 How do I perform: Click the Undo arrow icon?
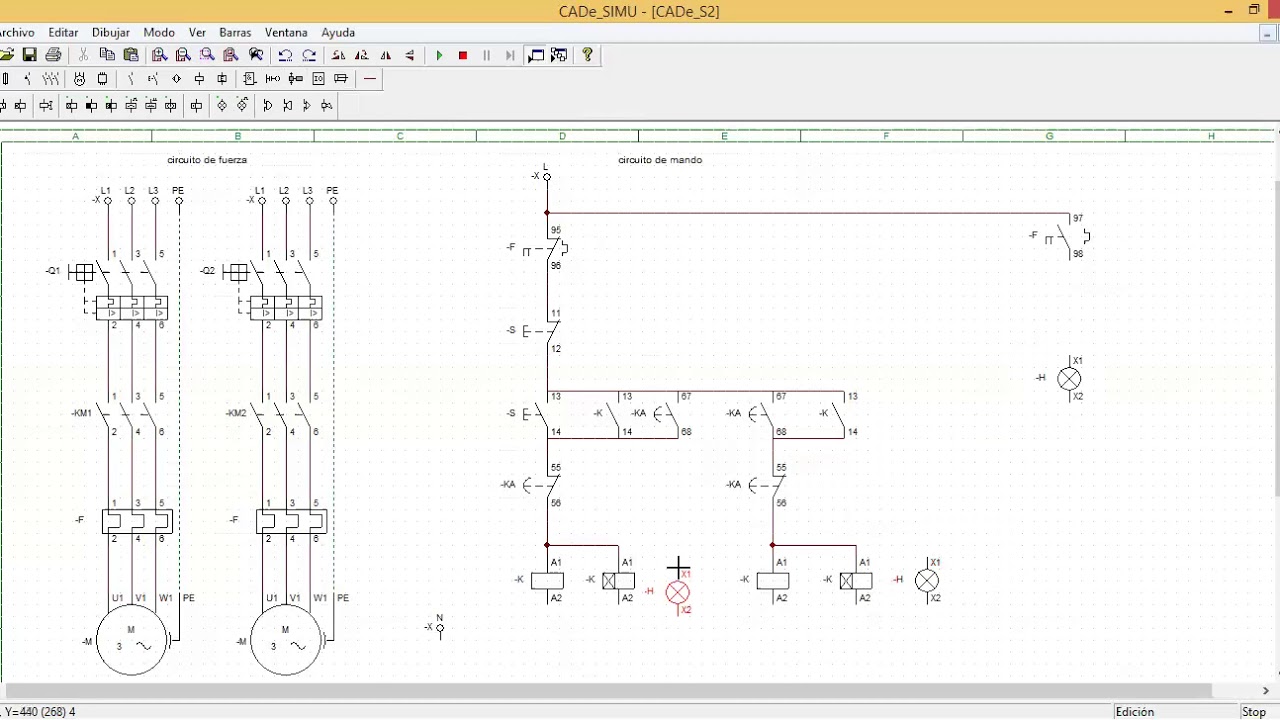click(x=286, y=55)
